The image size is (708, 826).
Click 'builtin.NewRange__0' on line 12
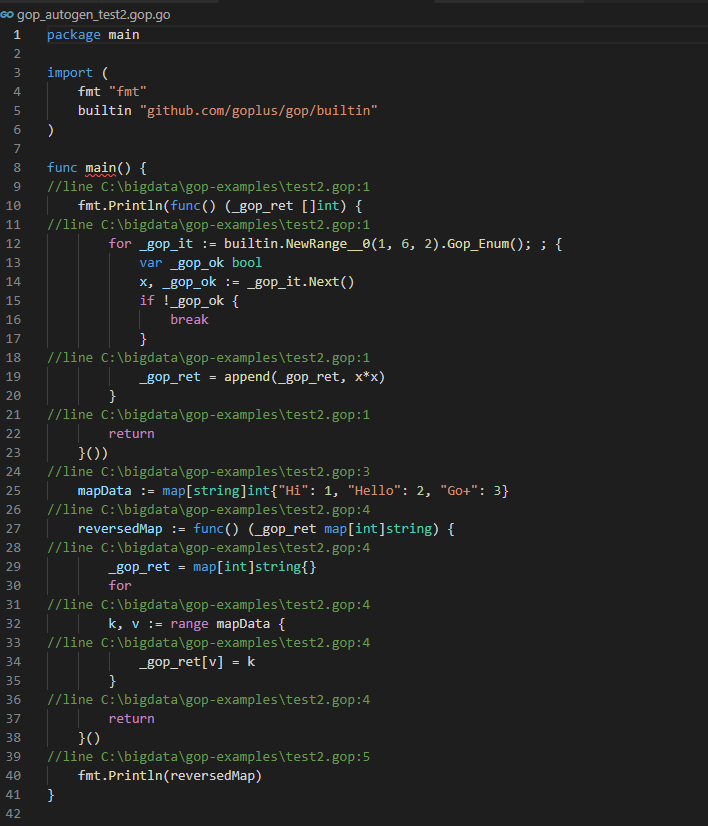click(297, 244)
